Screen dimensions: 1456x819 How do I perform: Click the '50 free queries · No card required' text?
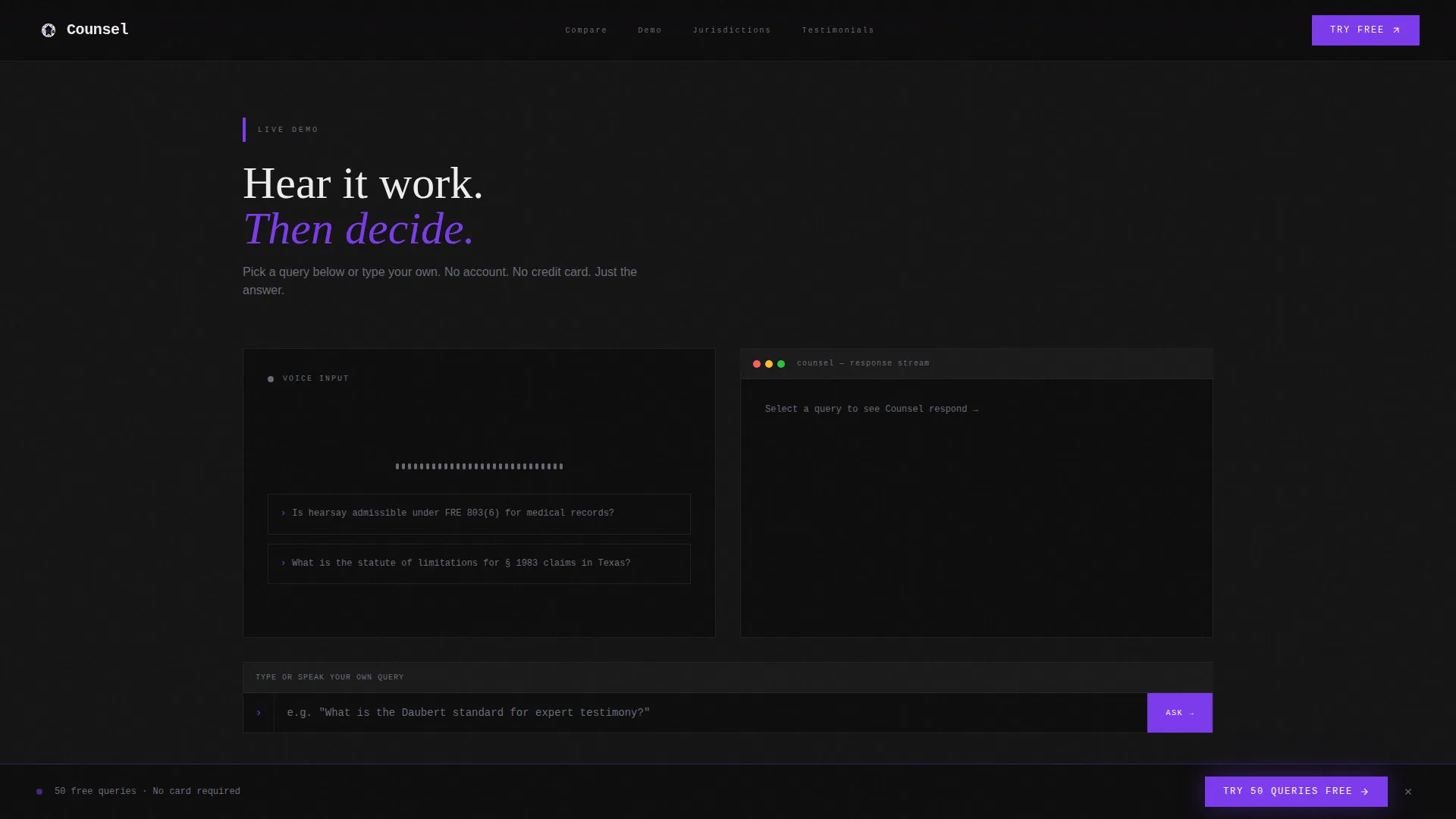click(147, 792)
